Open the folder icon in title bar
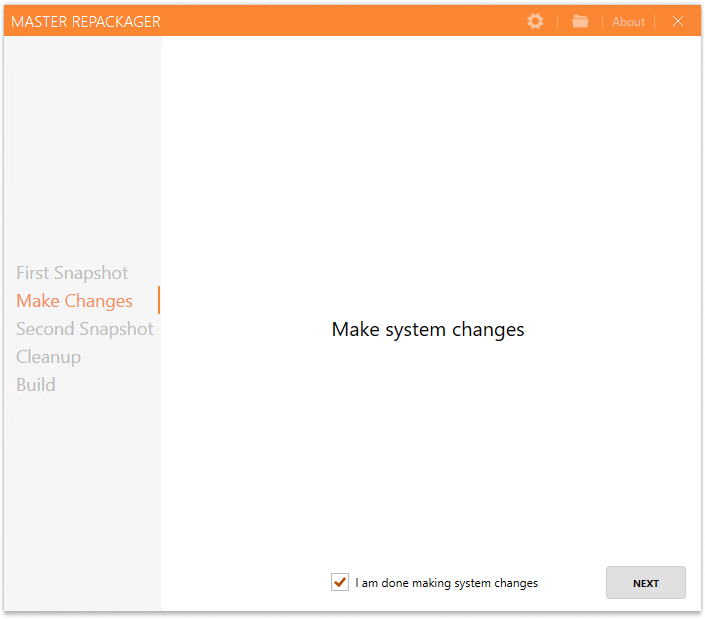The width and height of the screenshot is (705, 619). pyautogui.click(x=580, y=21)
